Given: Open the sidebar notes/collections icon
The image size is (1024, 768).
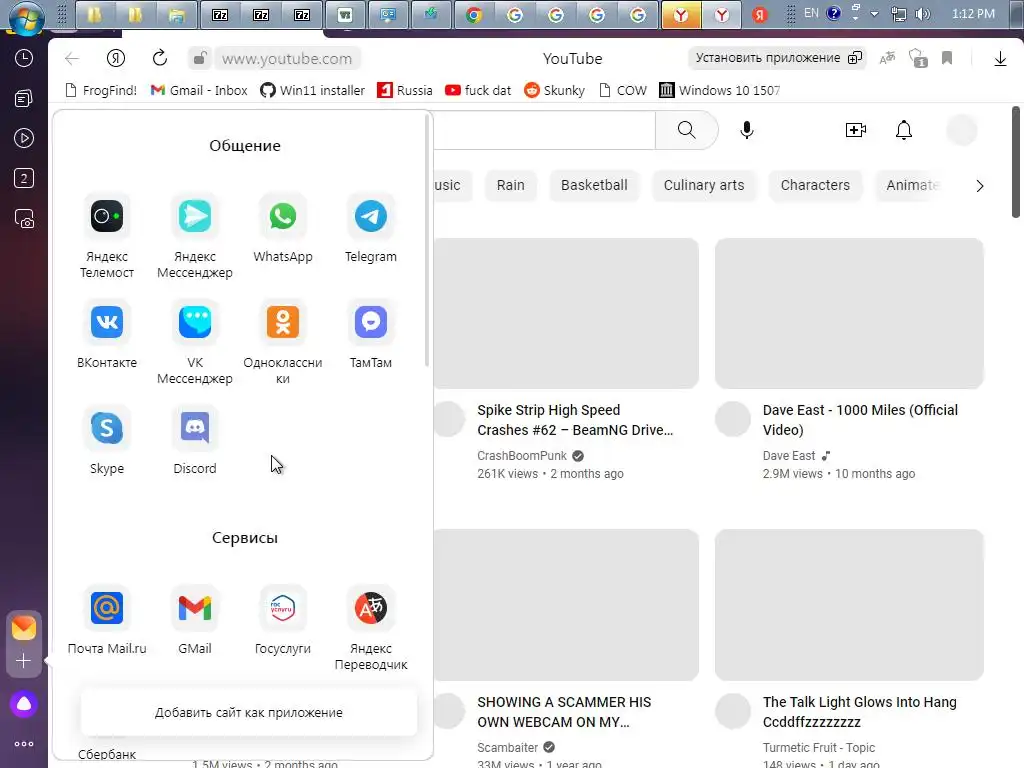Looking at the screenshot, I should (x=24, y=99).
